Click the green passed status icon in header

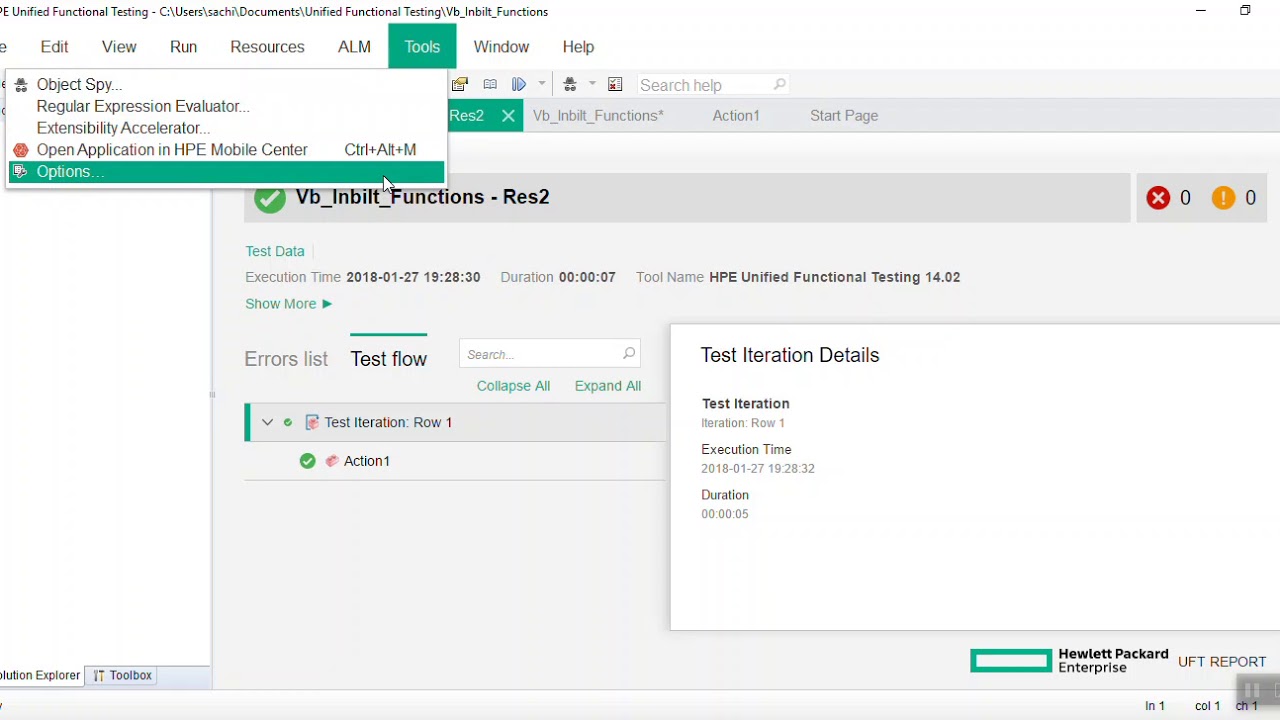click(269, 198)
